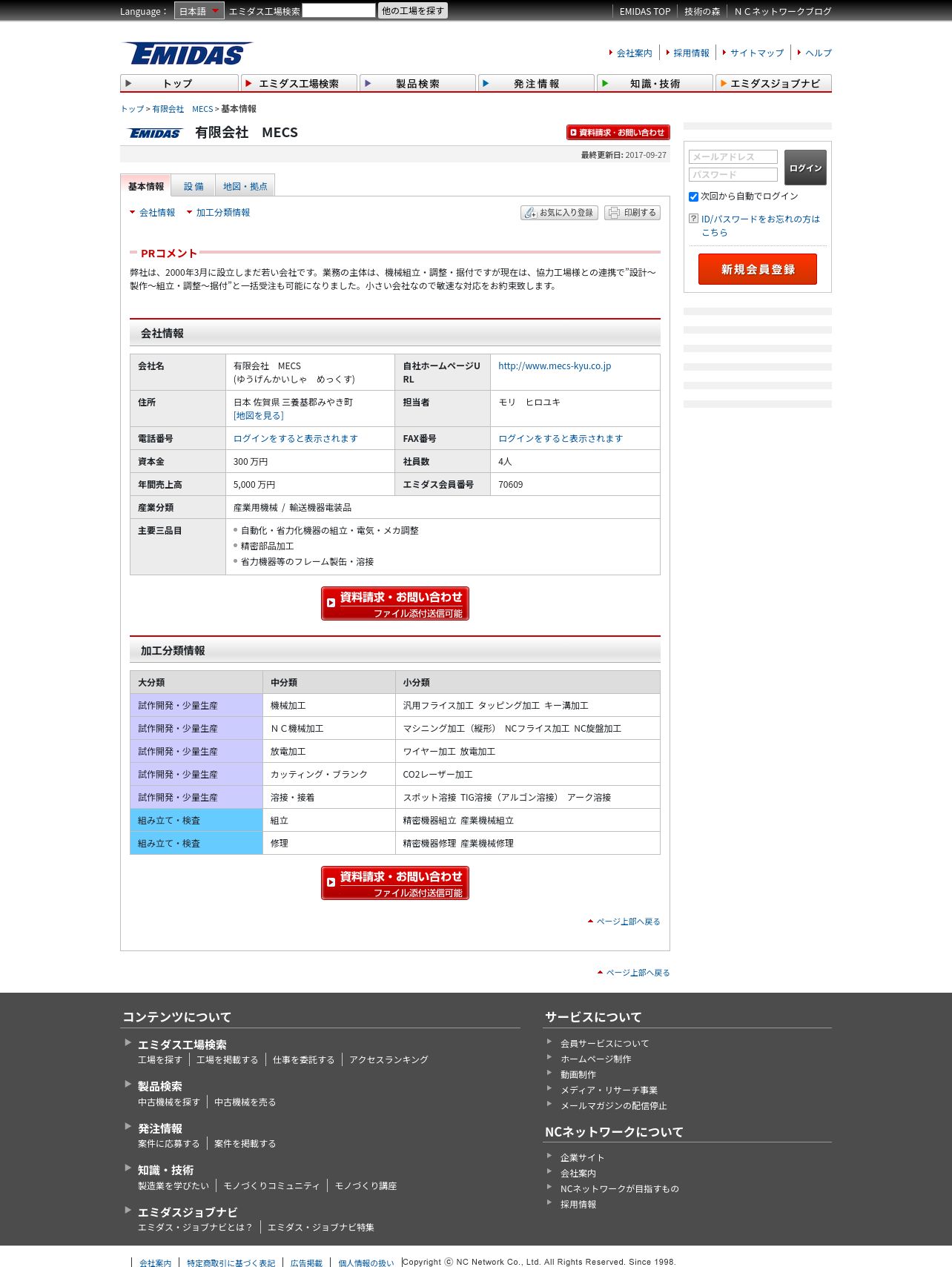Open footer 動画制作 link

[578, 1075]
